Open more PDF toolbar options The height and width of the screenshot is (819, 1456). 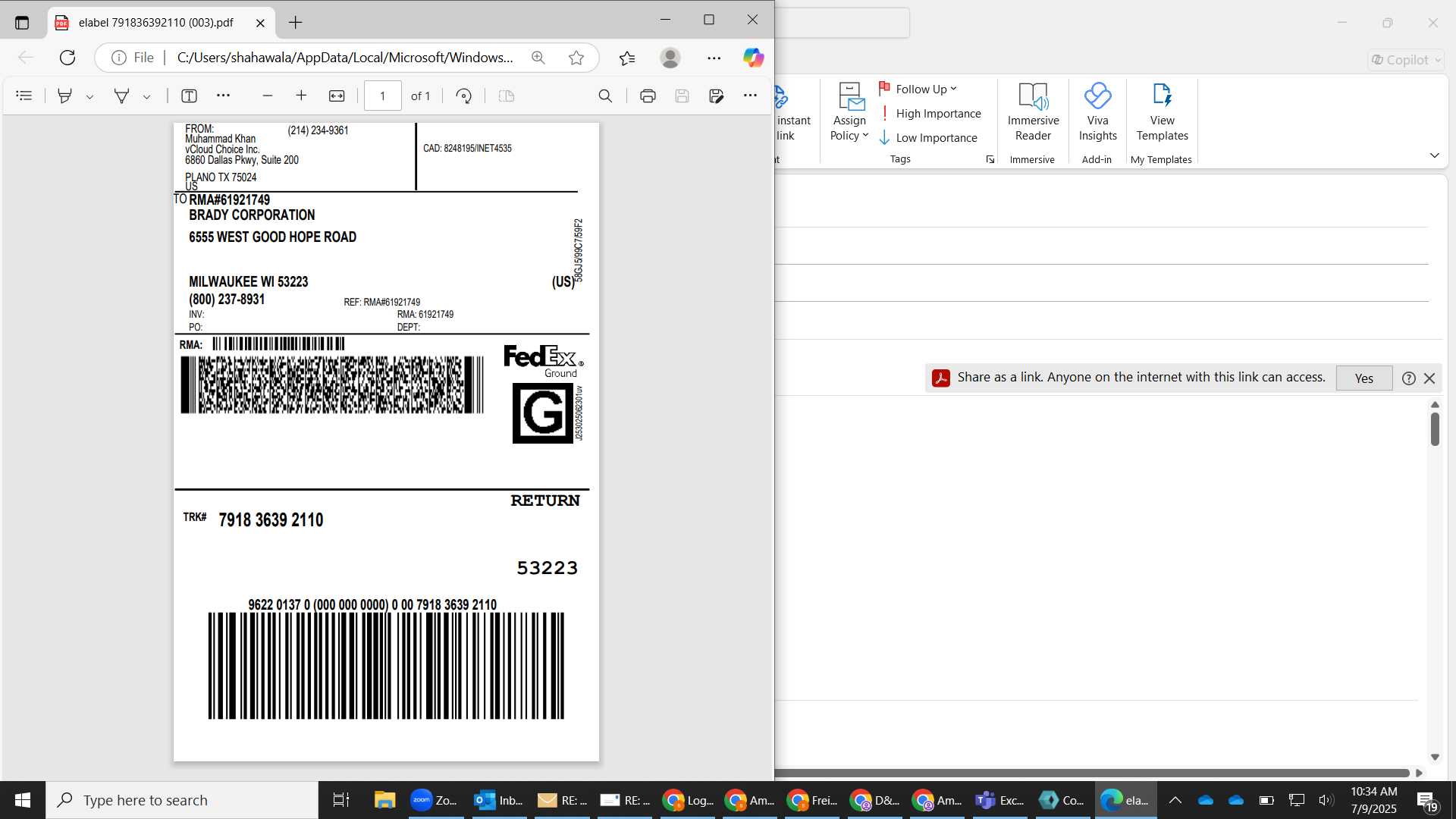750,96
